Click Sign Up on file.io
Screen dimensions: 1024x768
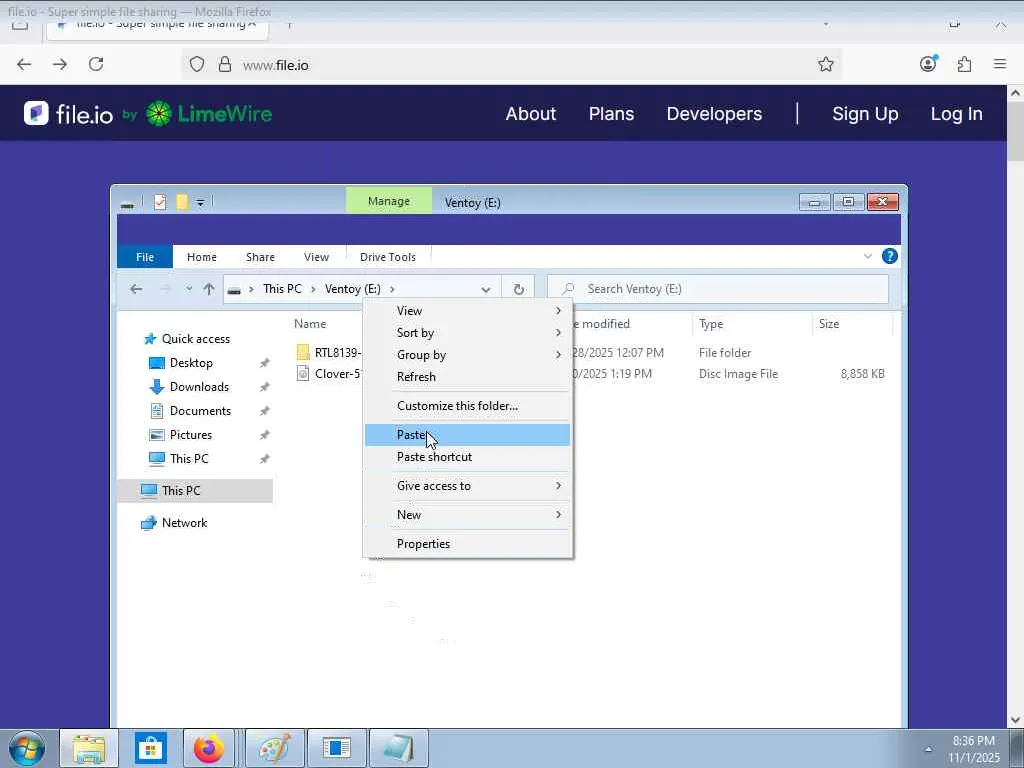865,114
